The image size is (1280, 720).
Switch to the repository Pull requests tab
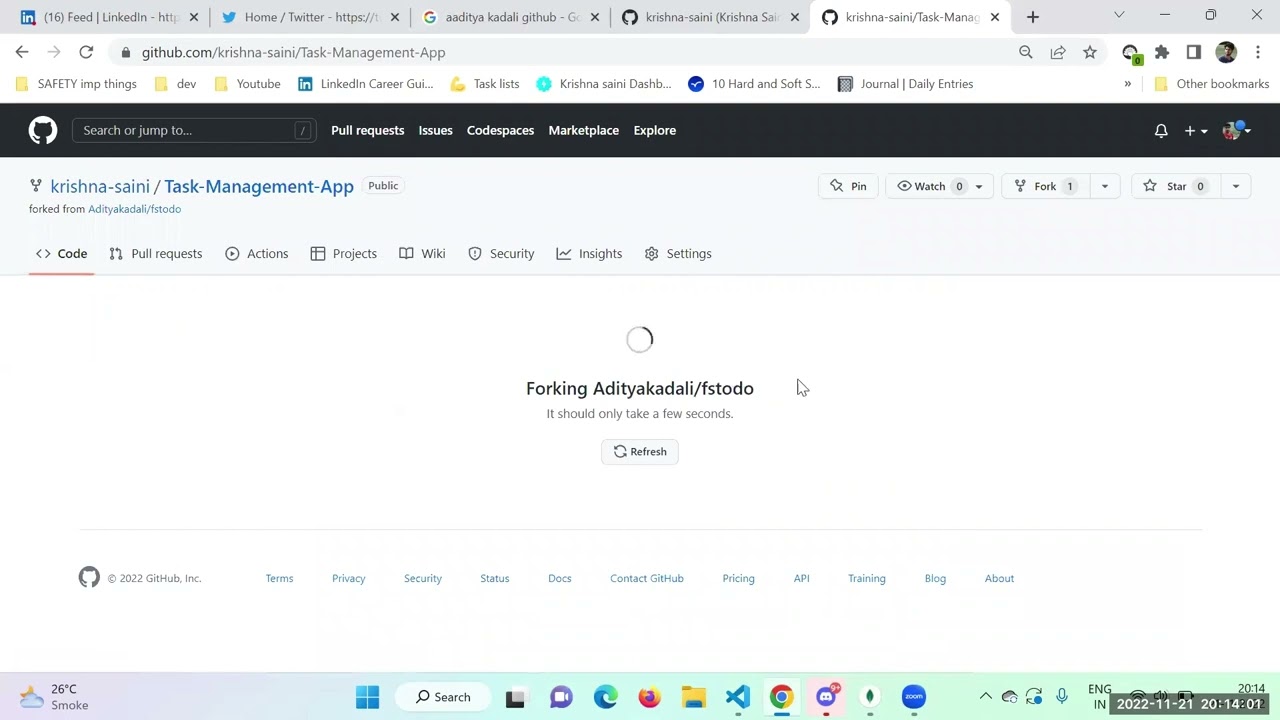click(x=155, y=254)
